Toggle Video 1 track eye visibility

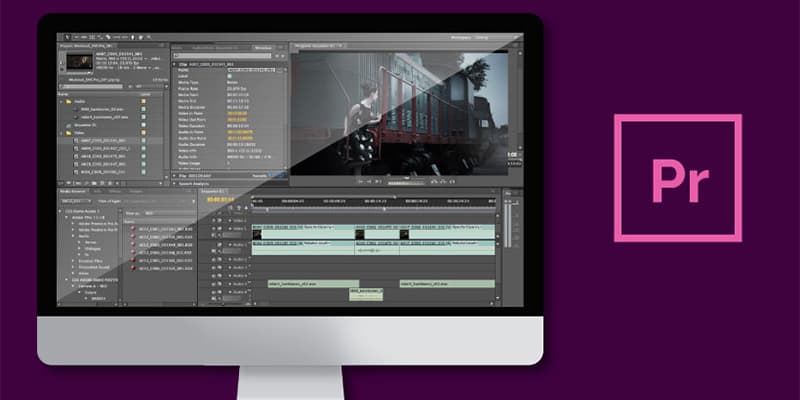pyautogui.click(x=214, y=229)
